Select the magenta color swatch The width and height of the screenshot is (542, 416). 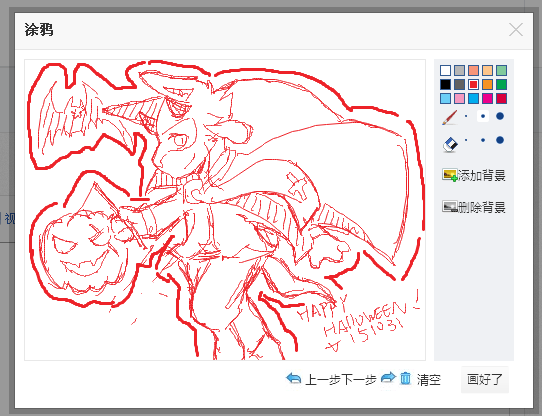[x=487, y=98]
